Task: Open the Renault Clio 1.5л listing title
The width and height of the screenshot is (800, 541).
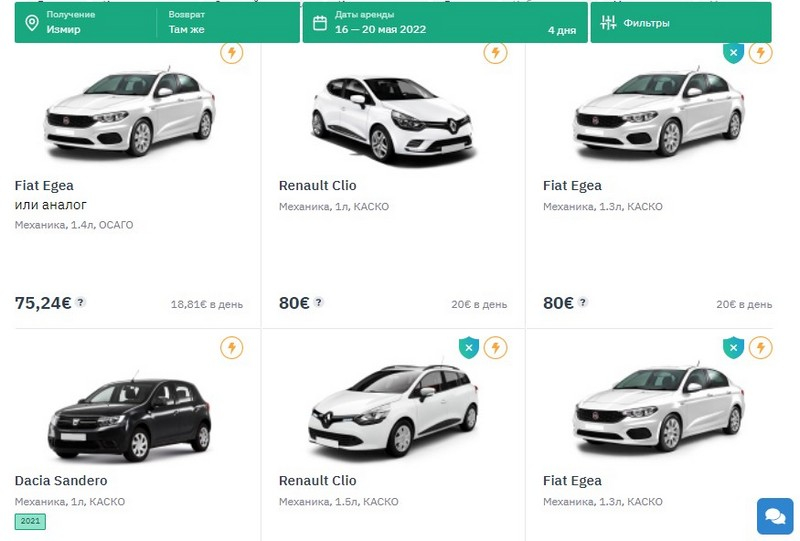Action: click(317, 481)
